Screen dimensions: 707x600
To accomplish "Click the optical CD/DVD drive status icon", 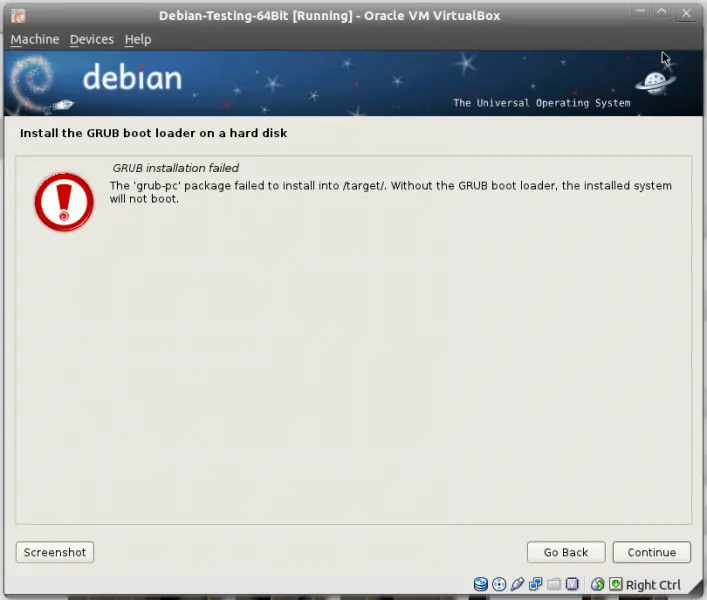I will (x=499, y=584).
